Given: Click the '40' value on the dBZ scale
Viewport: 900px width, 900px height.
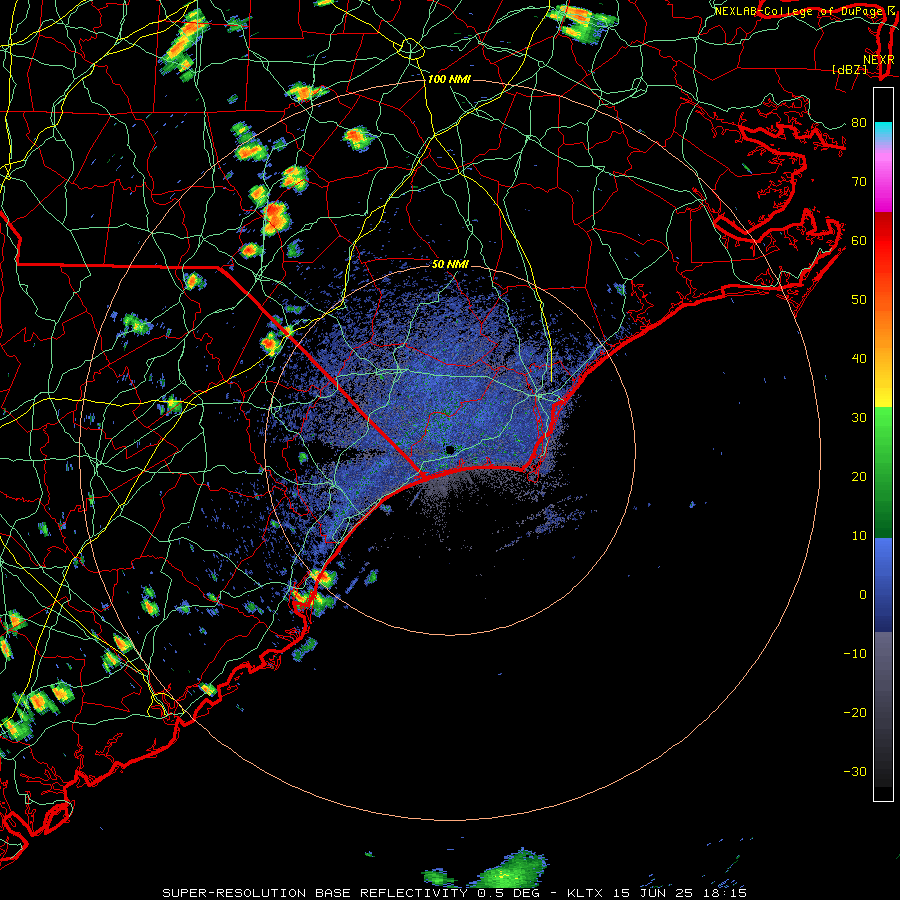Looking at the screenshot, I should 859,359.
